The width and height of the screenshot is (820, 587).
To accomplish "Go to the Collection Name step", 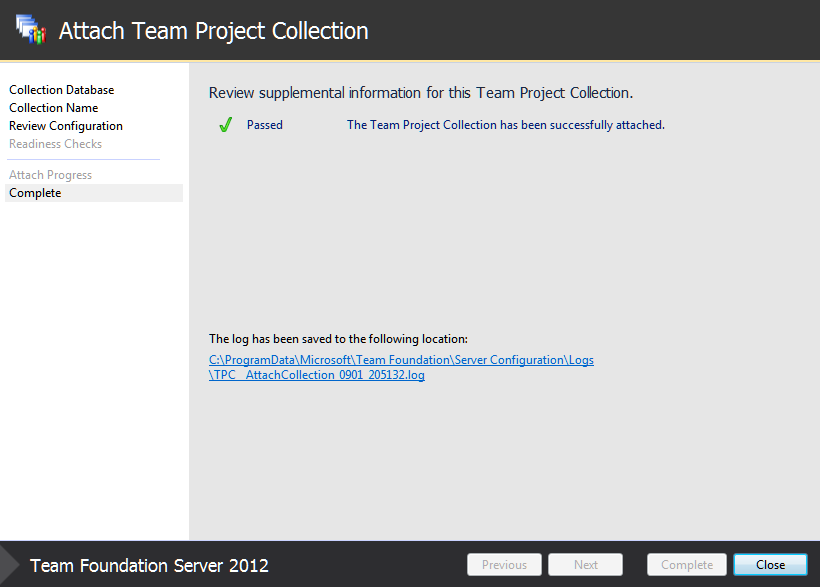I will (x=53, y=108).
